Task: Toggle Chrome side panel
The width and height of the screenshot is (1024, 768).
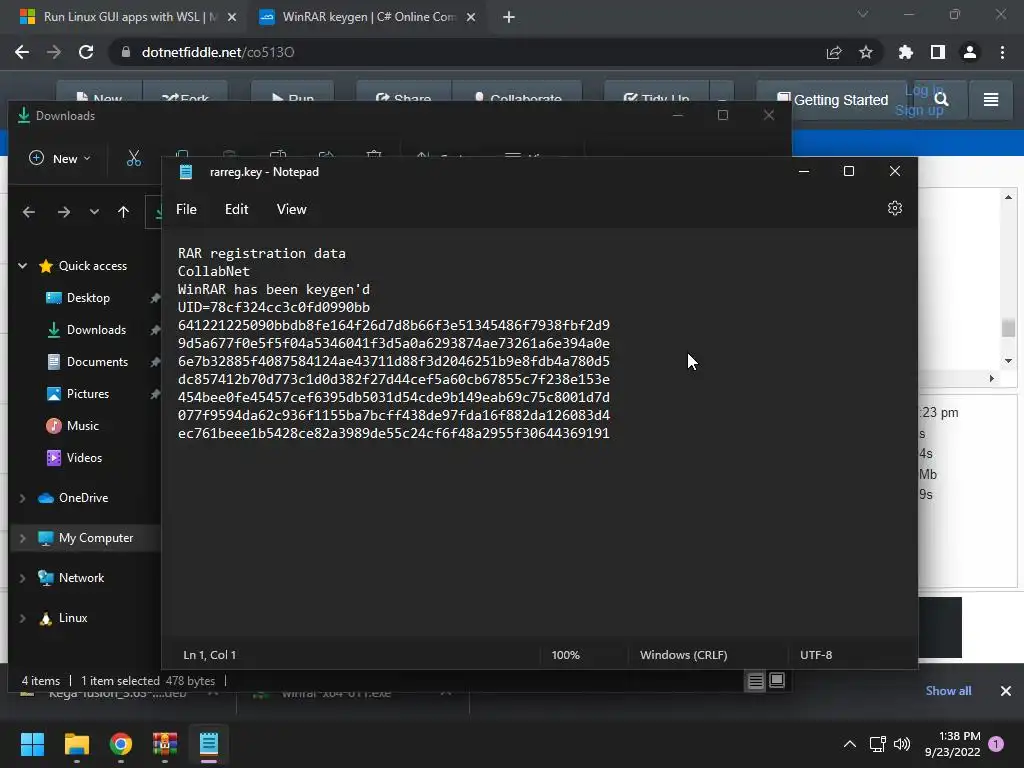Action: (938, 52)
